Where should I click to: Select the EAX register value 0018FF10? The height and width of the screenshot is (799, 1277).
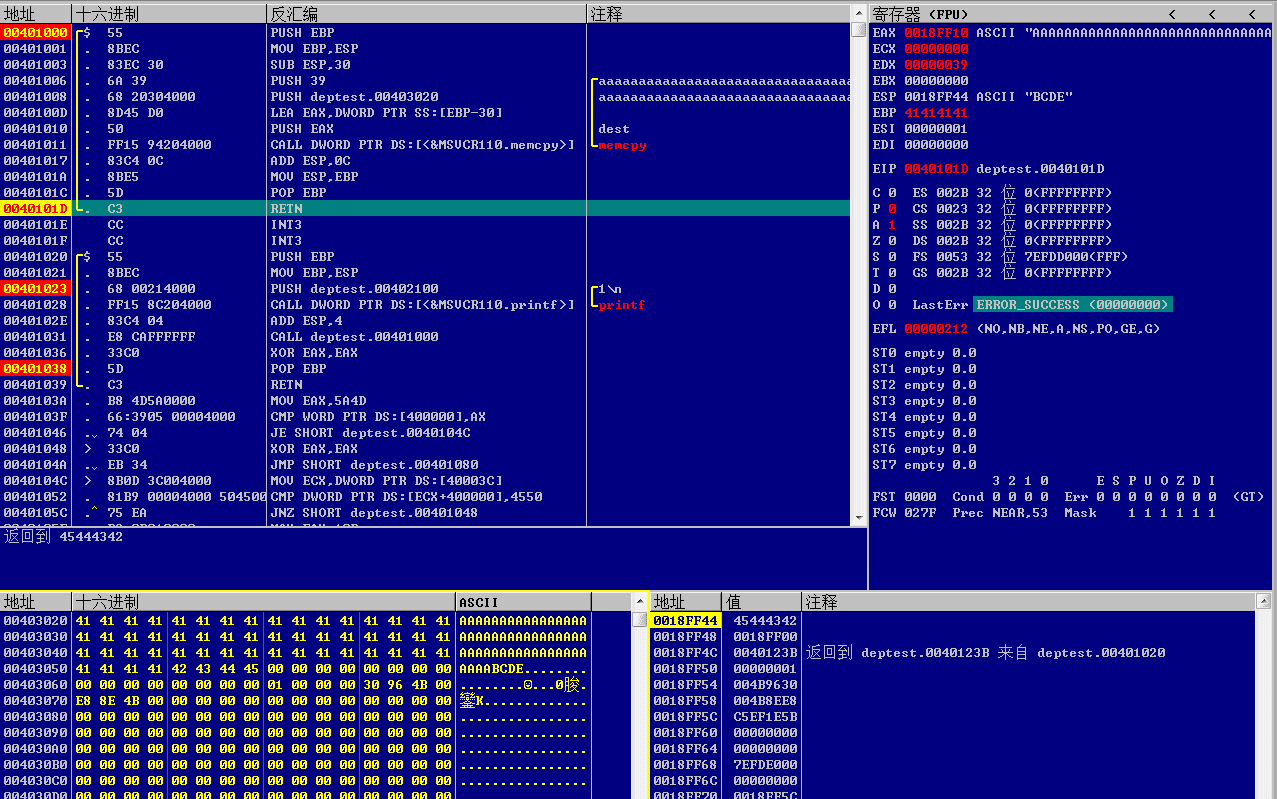(x=936, y=32)
